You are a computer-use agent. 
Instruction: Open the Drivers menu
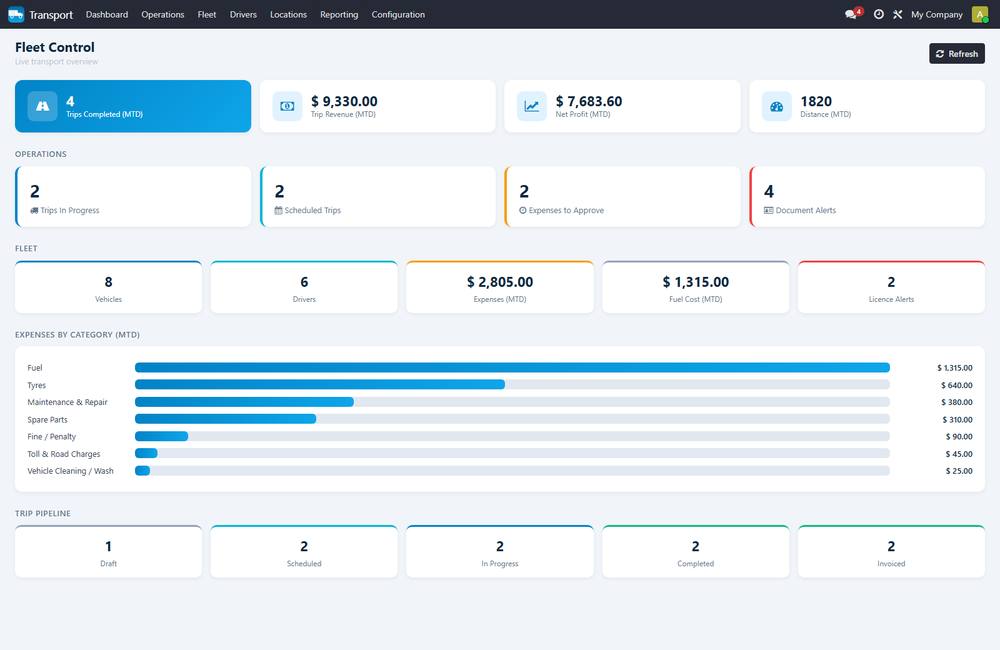(x=243, y=14)
